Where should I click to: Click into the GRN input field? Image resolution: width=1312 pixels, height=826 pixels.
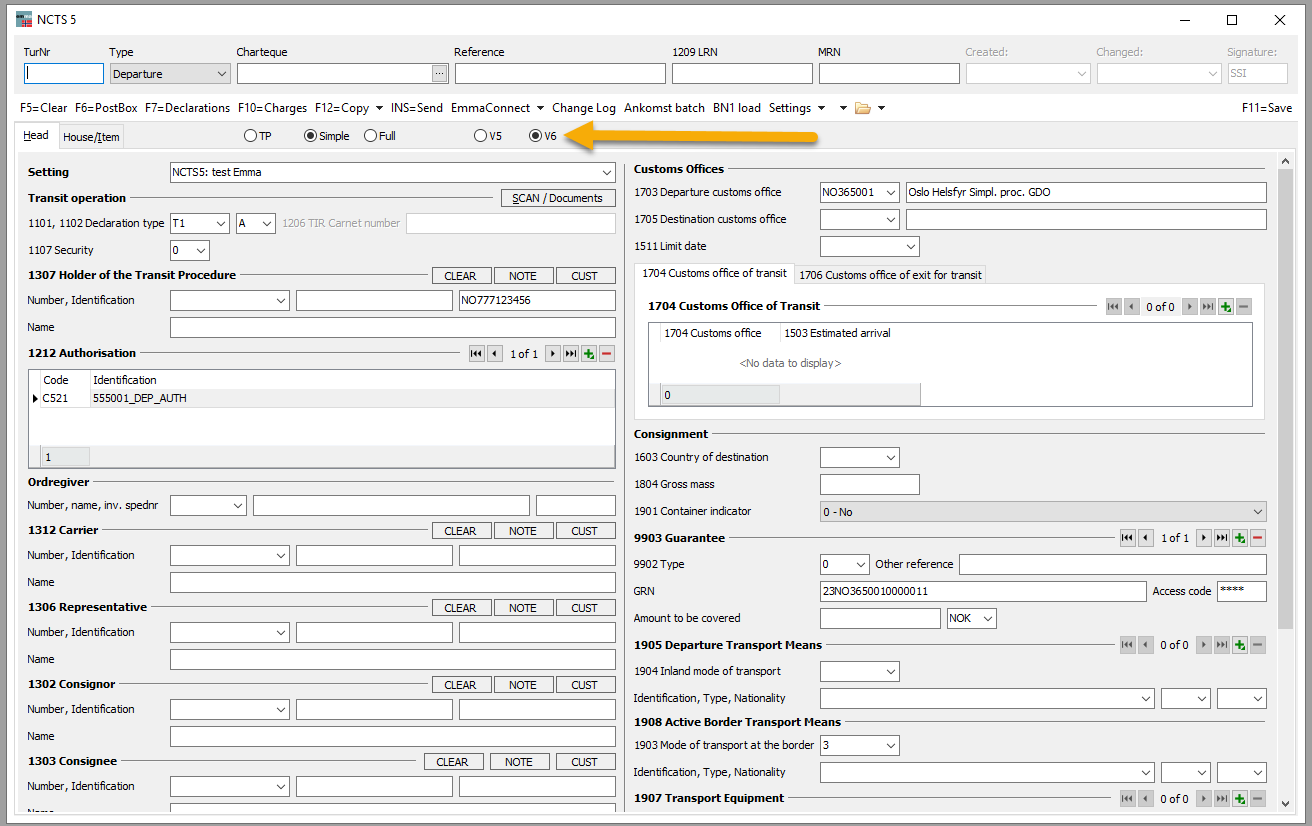[x=982, y=591]
